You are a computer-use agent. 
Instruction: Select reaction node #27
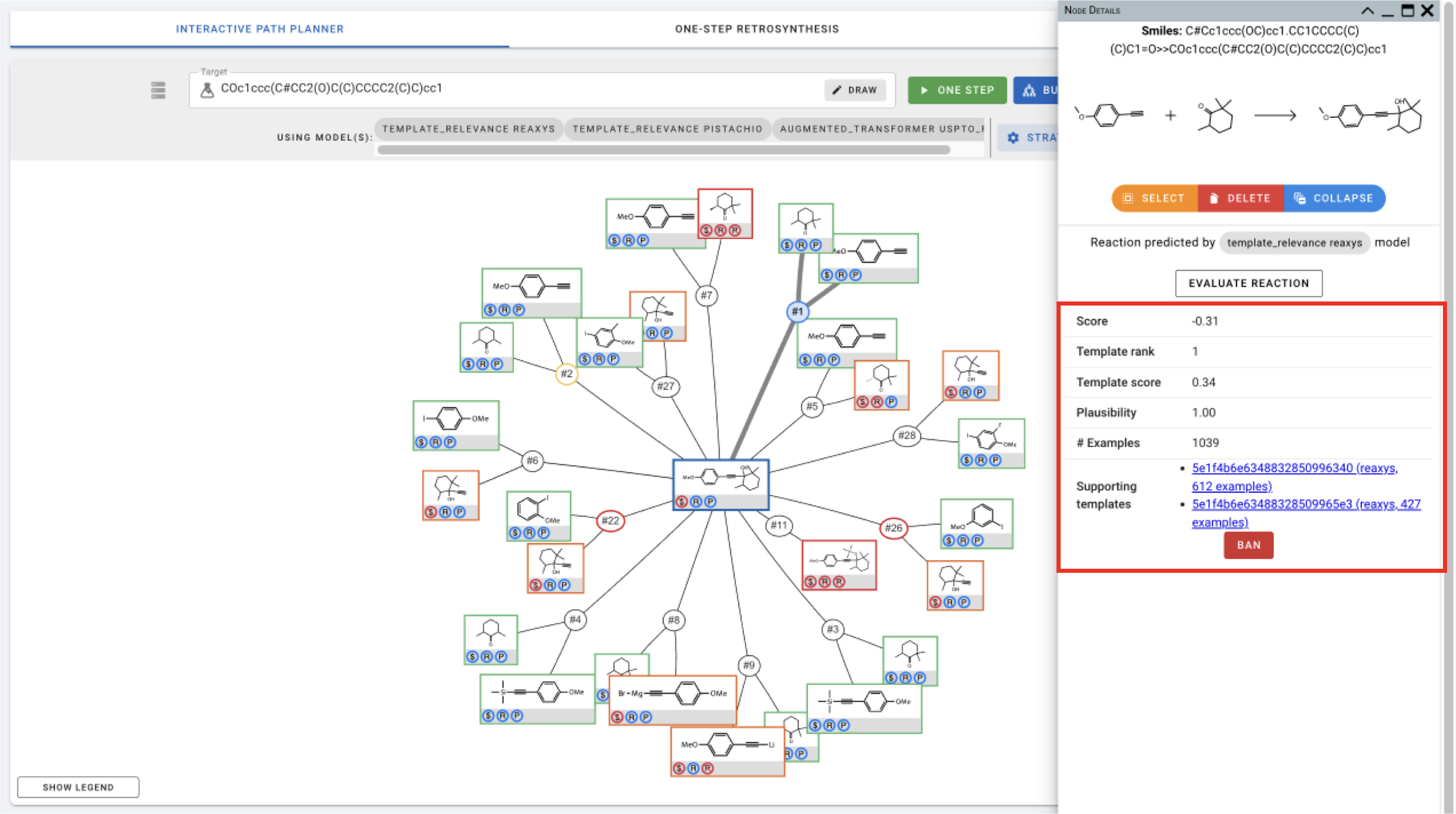pos(665,386)
